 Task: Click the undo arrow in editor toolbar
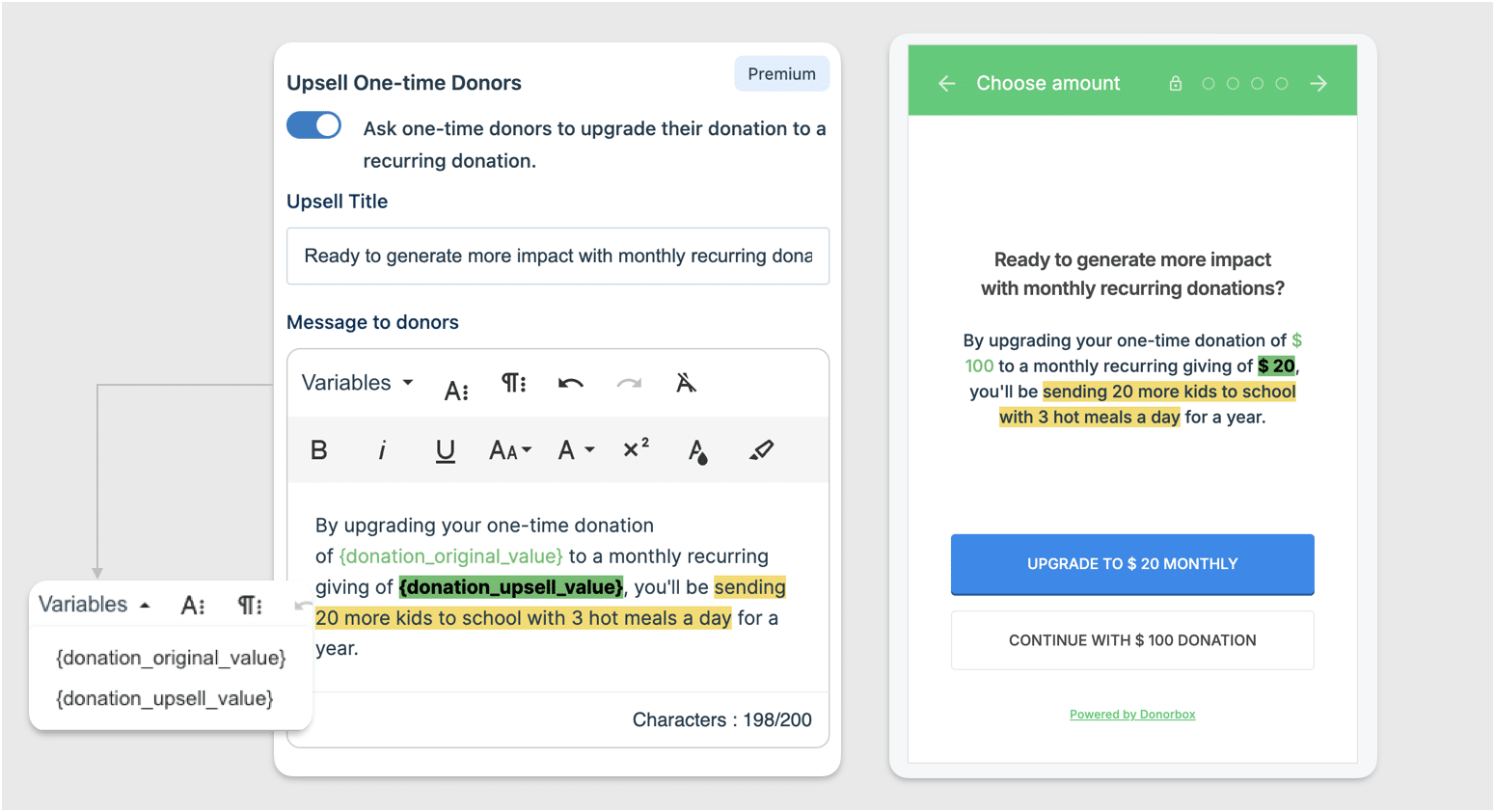pyautogui.click(x=570, y=384)
